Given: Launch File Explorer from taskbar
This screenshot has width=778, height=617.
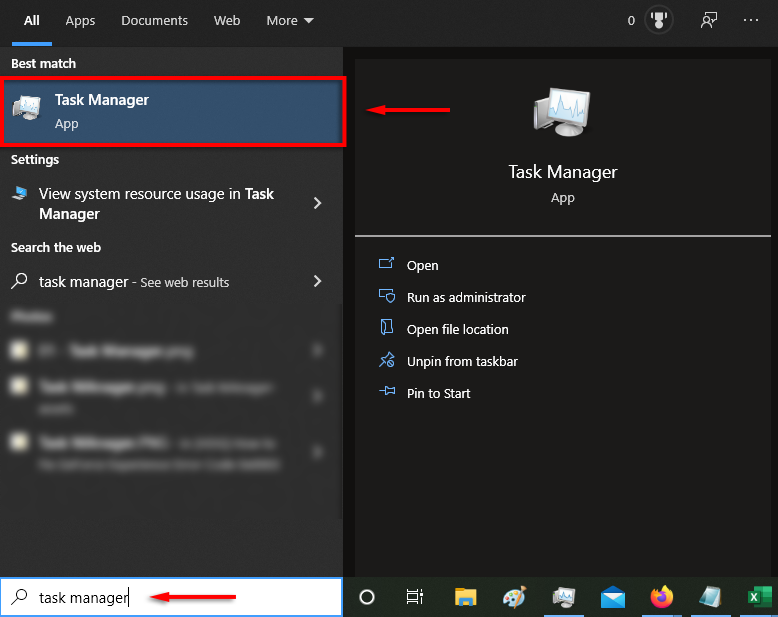Looking at the screenshot, I should (465, 597).
